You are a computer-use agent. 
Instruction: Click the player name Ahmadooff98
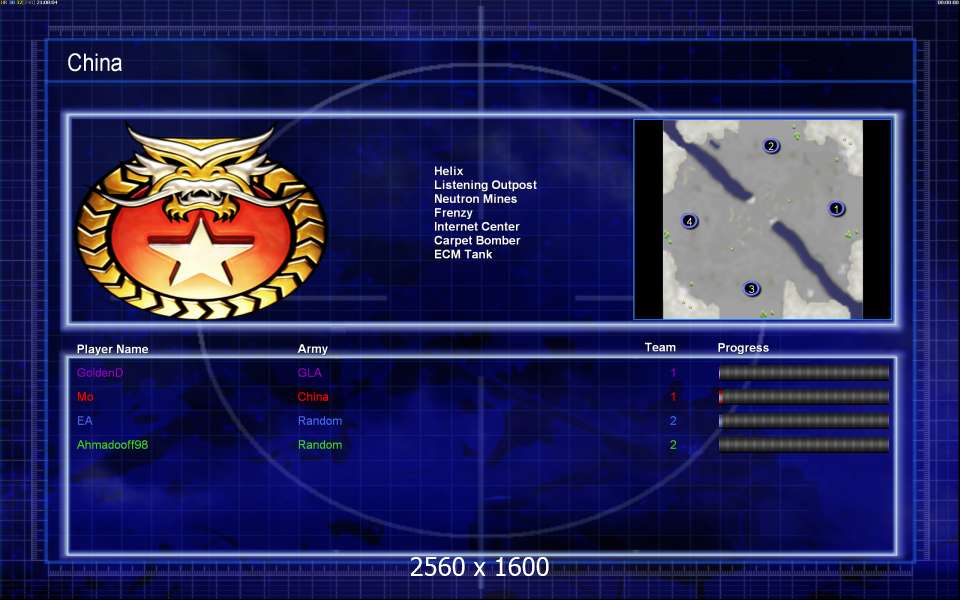(x=112, y=444)
